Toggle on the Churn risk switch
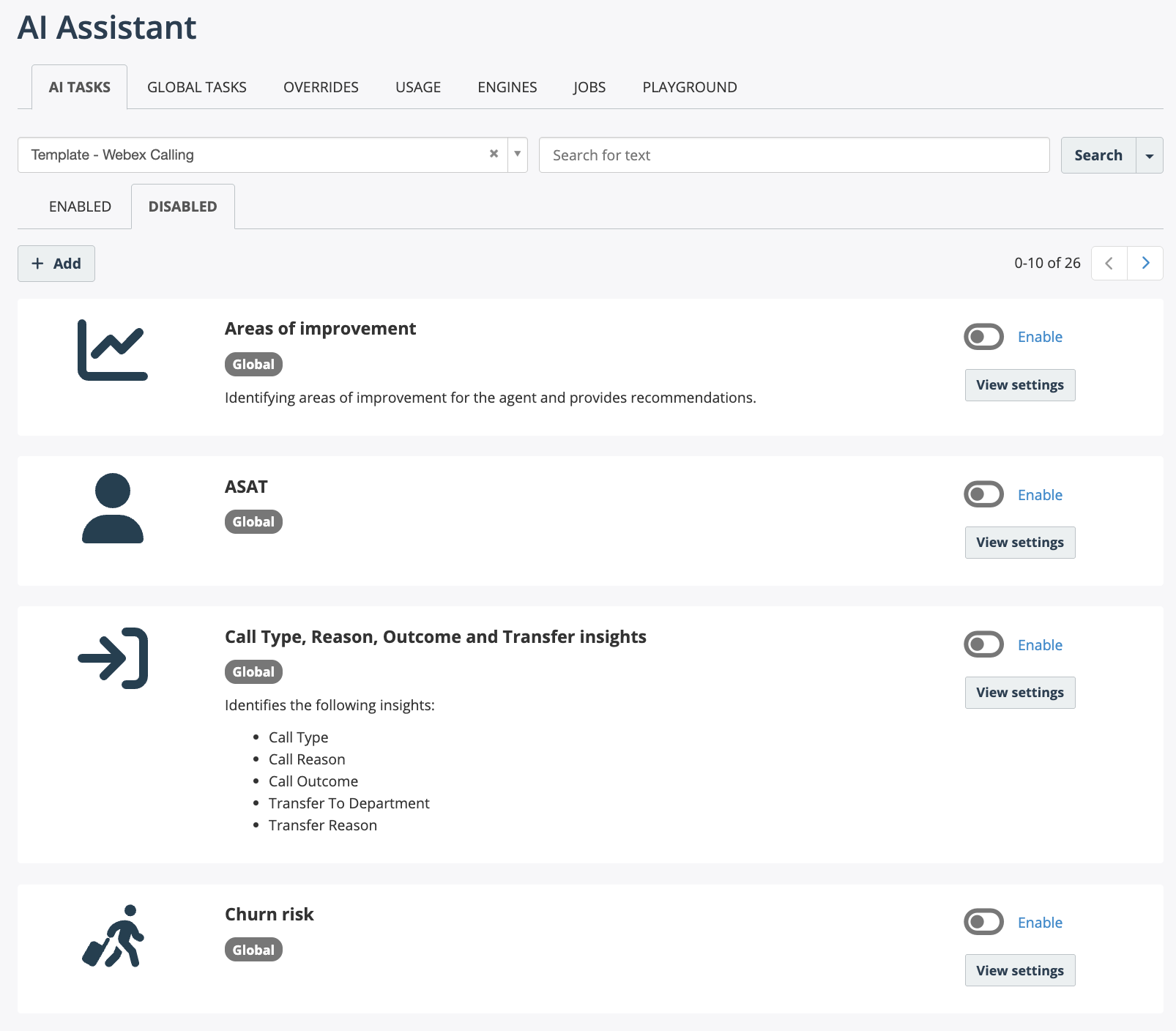The height and width of the screenshot is (1031, 1176). coord(983,922)
